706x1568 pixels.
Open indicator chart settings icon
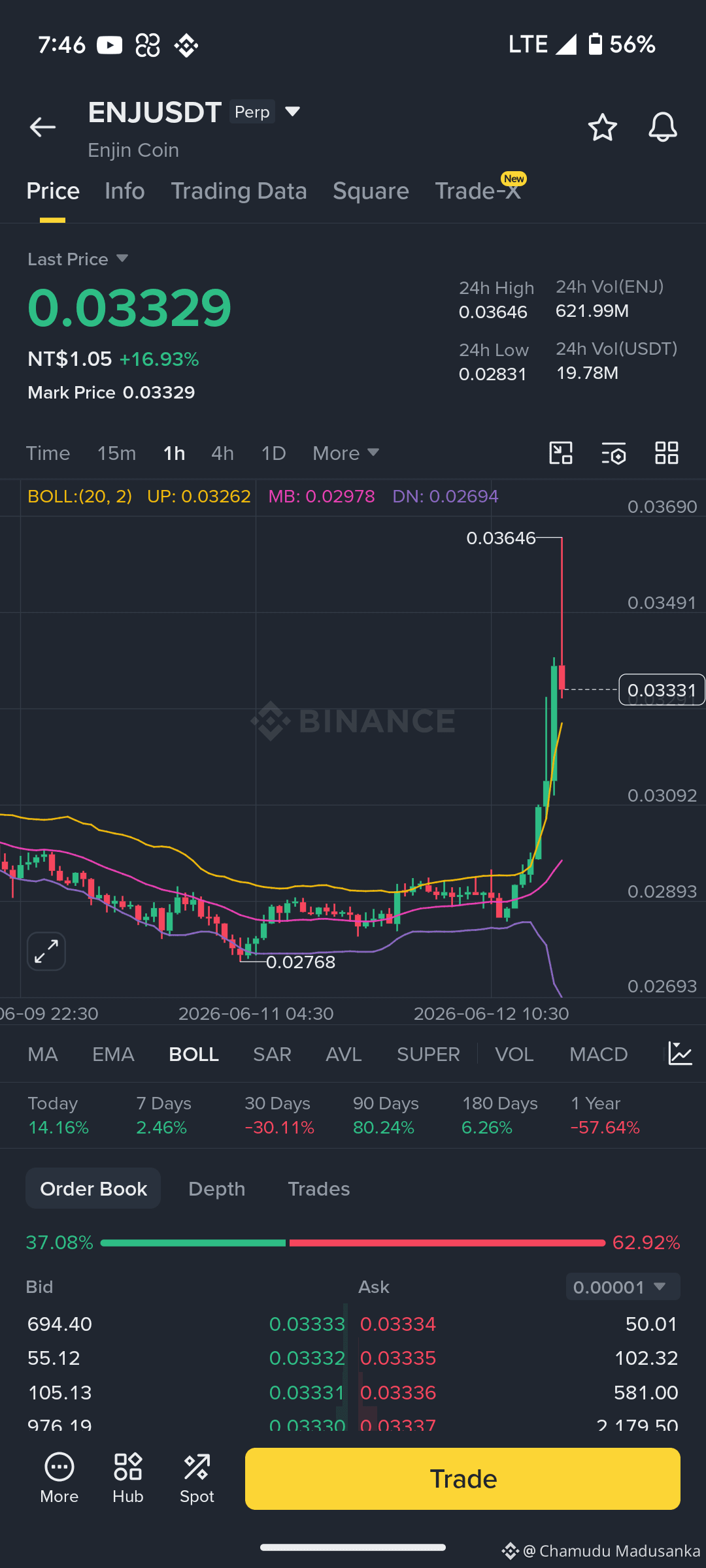coord(680,1054)
